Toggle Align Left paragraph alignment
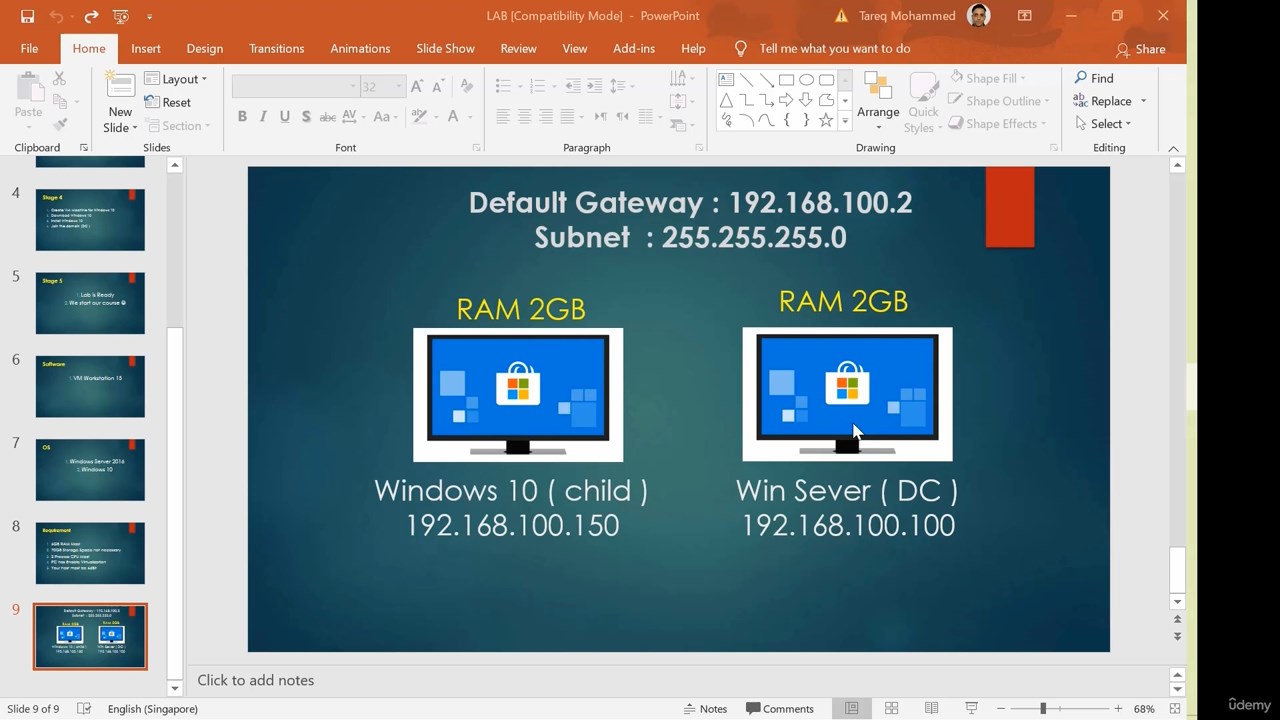The image size is (1280, 720). coord(502,117)
